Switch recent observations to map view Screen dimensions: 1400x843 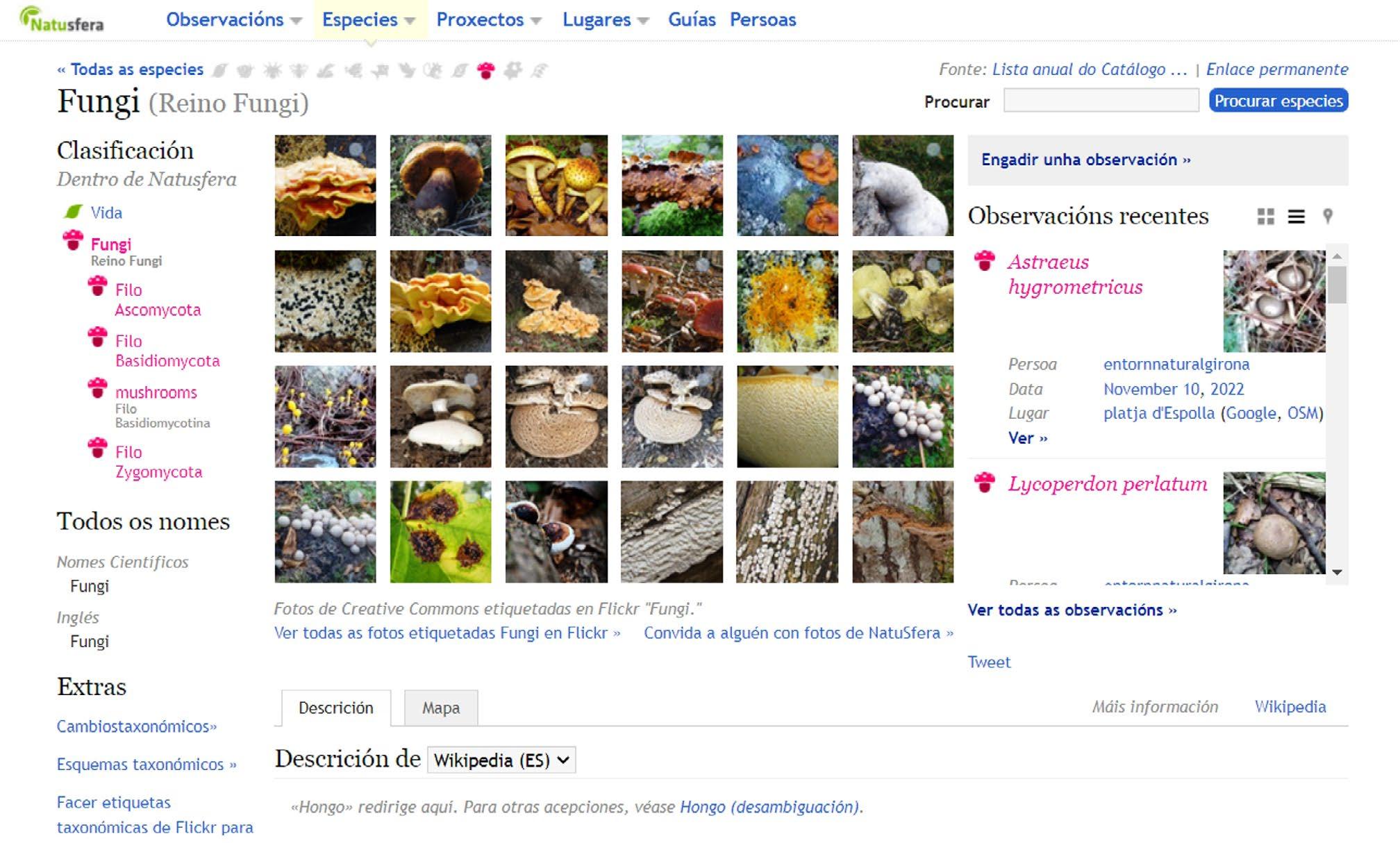coord(1328,216)
